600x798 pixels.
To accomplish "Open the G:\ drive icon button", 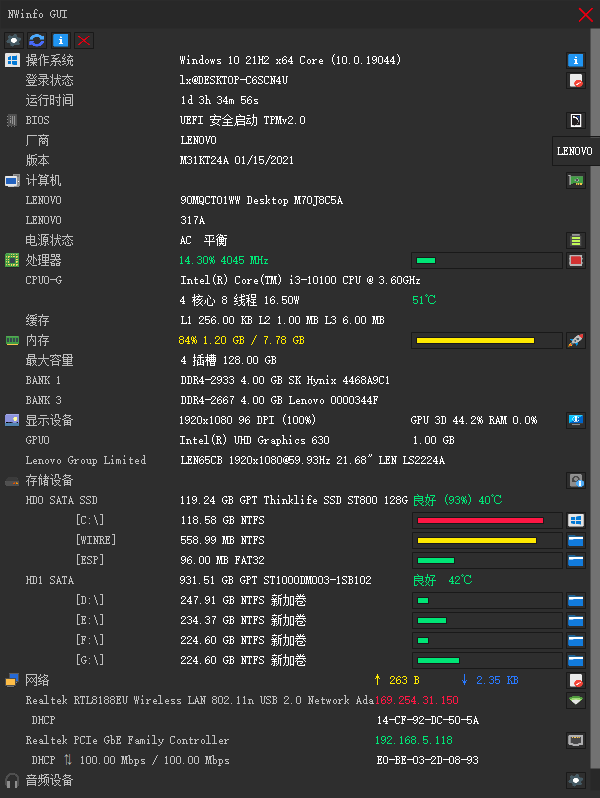I will point(576,660).
